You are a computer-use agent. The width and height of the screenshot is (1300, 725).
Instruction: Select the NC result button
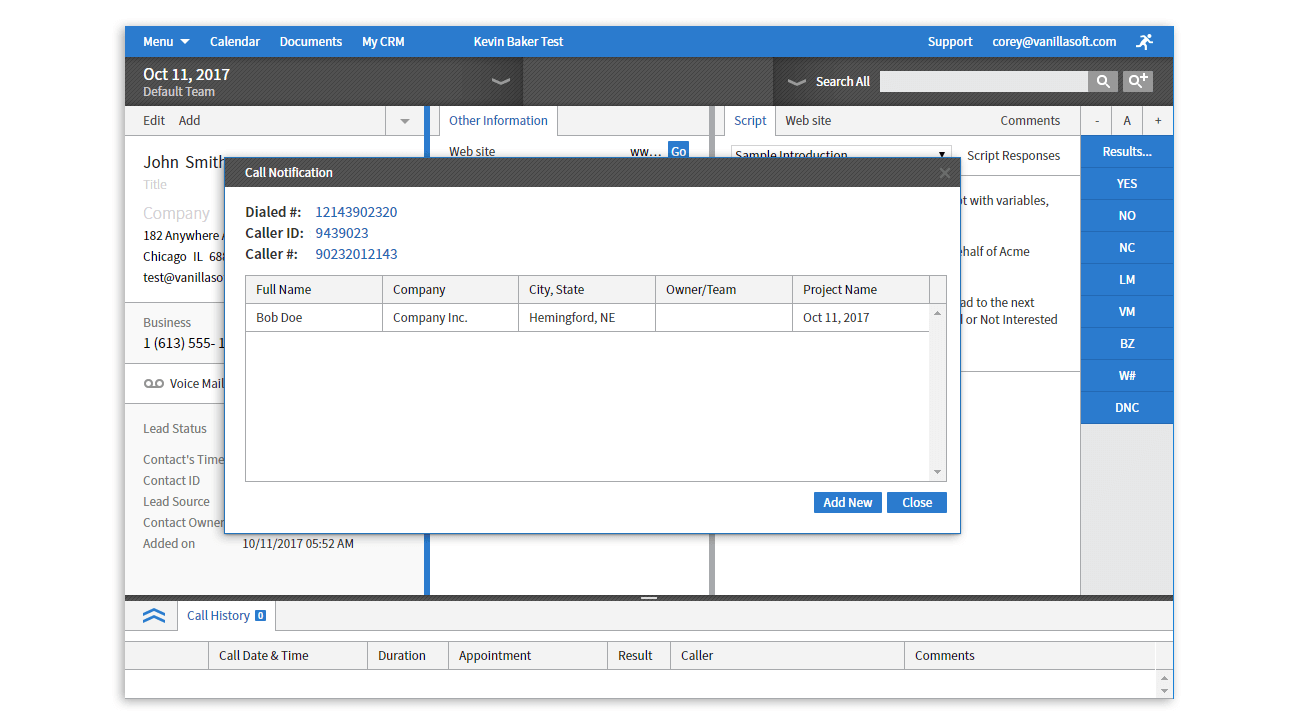click(x=1127, y=248)
